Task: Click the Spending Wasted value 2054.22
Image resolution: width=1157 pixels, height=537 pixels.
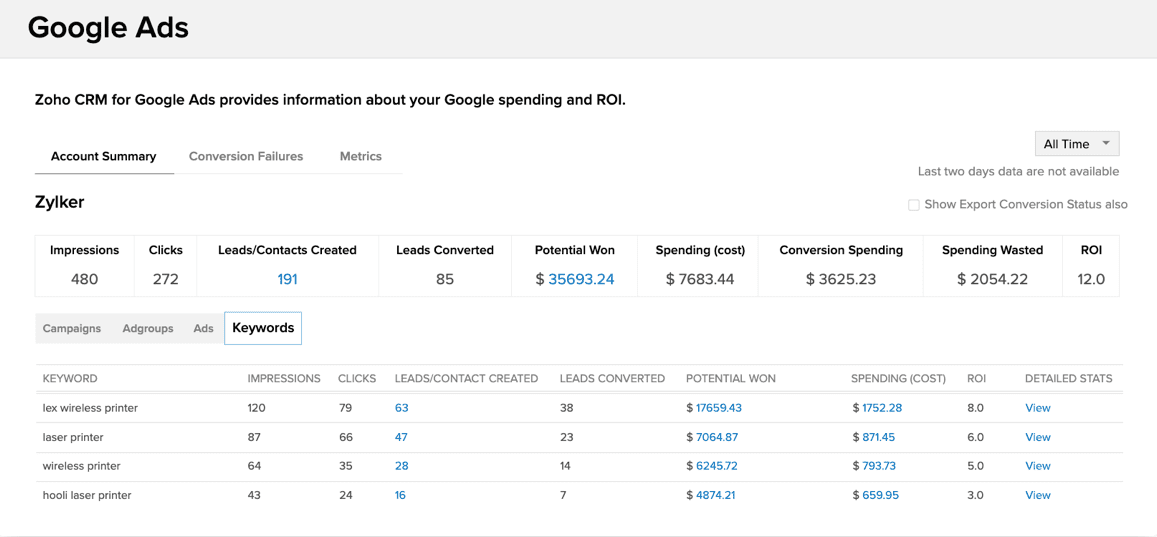Action: point(992,280)
